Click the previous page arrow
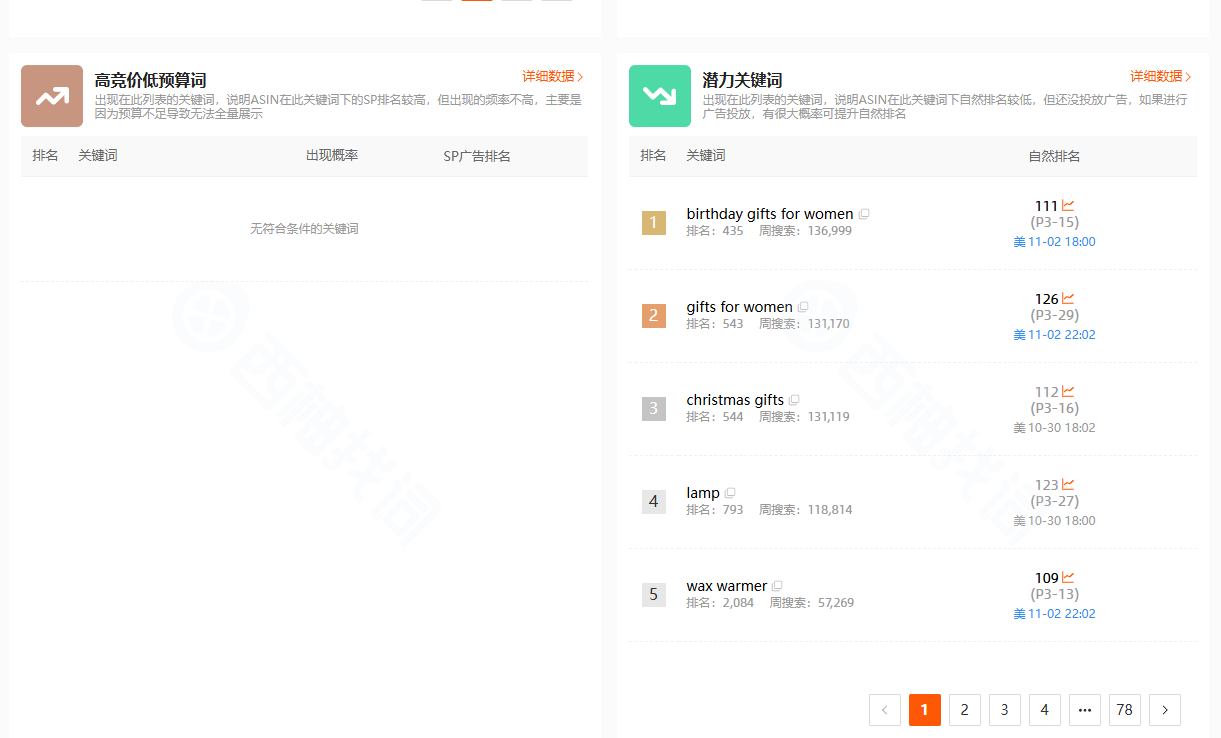1221x738 pixels. (885, 710)
